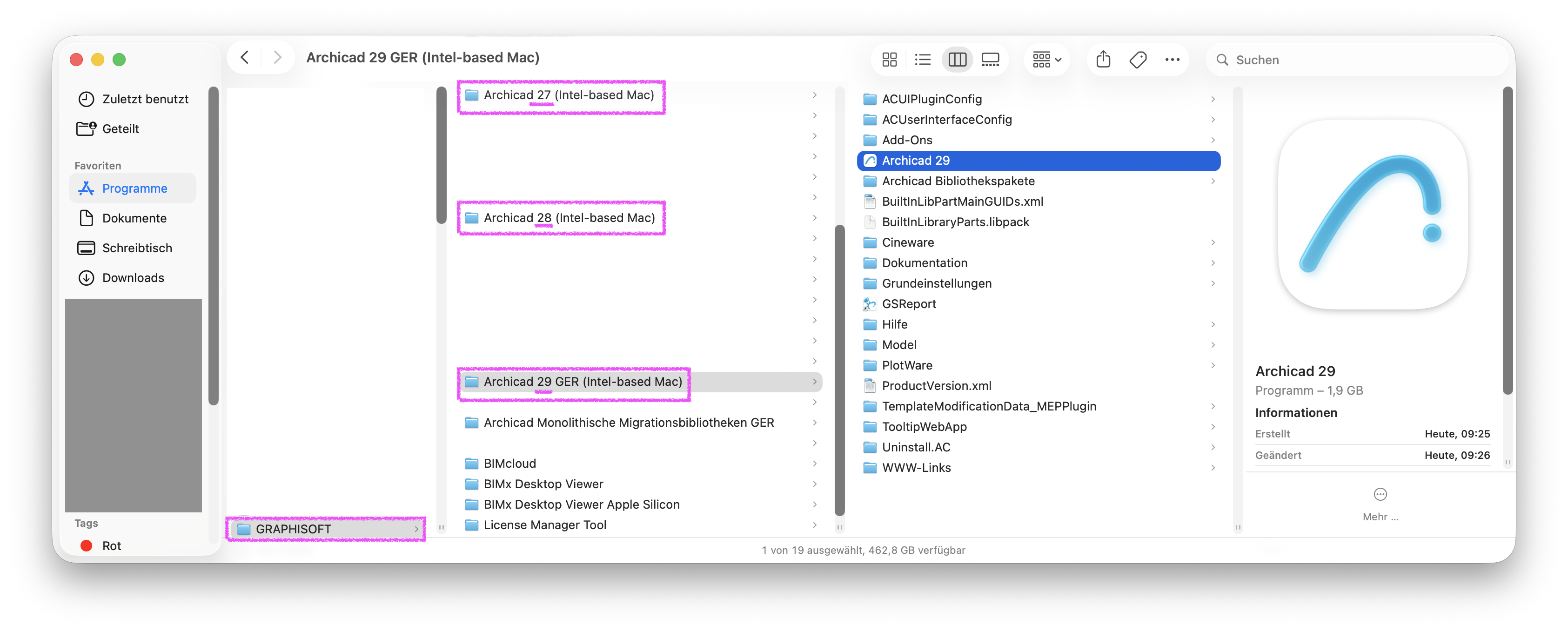The image size is (1568, 632).
Task: Open Geteilt in sidebar
Action: click(x=134, y=129)
